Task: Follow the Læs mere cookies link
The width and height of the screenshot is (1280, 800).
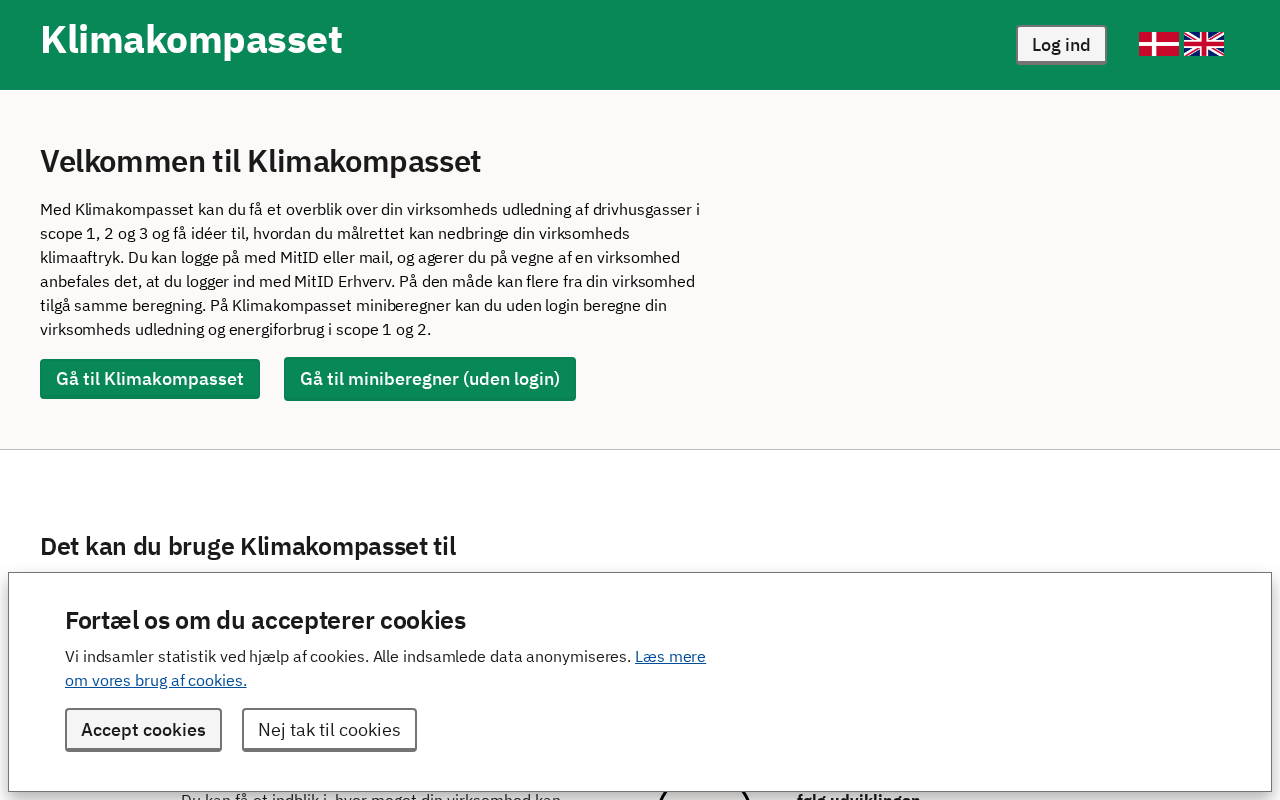Action: [670, 657]
